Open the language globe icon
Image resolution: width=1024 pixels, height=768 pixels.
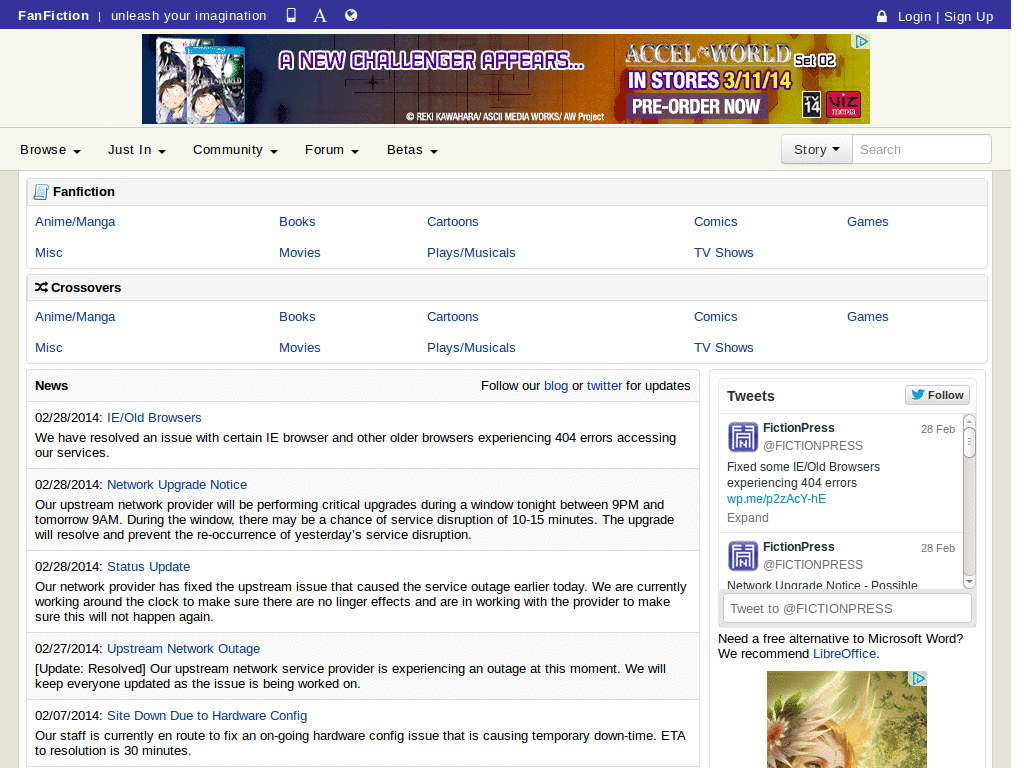click(x=351, y=15)
